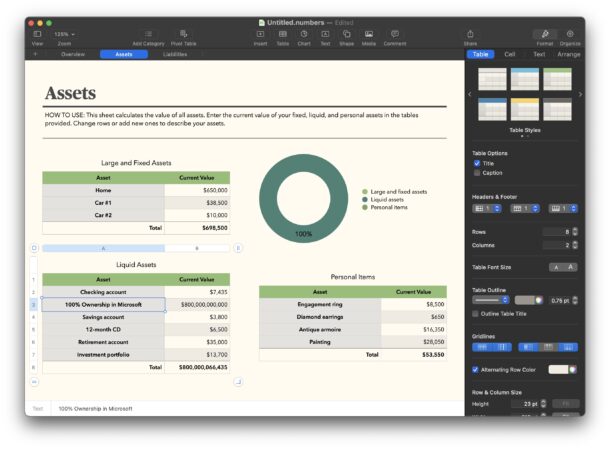Open the Chart tool
This screenshot has width=610, height=449.
303,34
